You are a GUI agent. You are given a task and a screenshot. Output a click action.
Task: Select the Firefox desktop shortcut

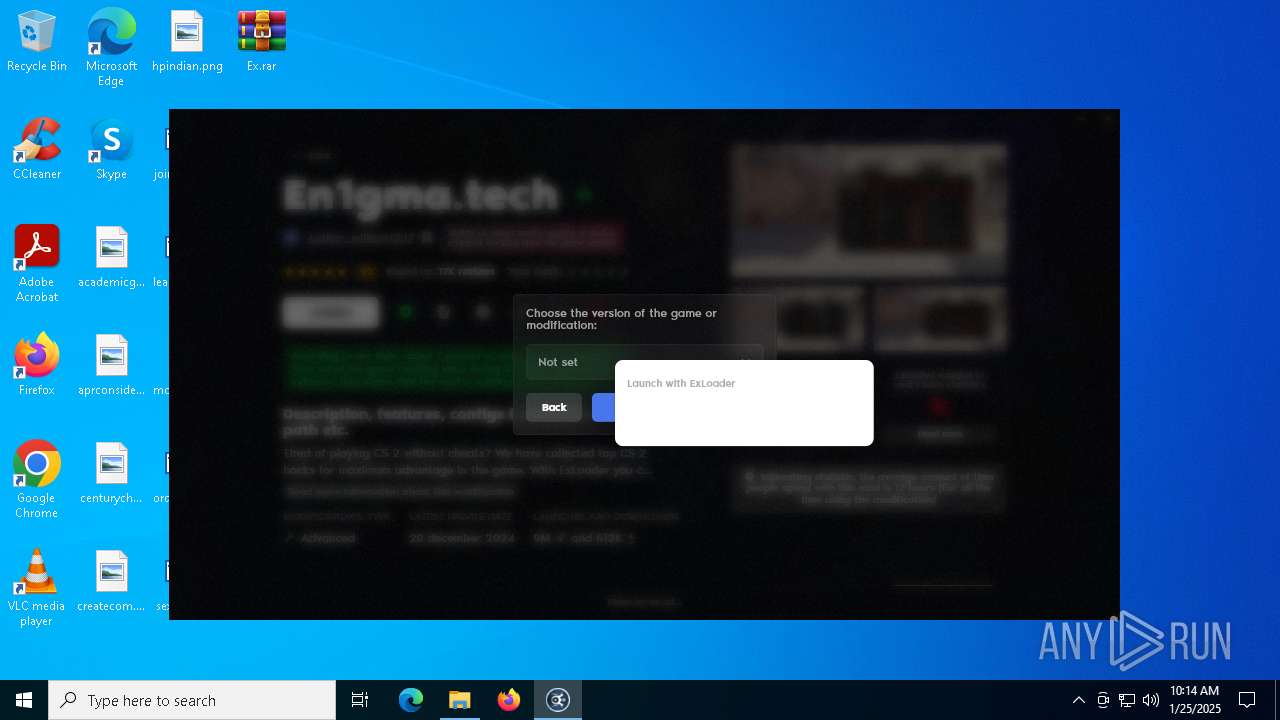[37, 365]
